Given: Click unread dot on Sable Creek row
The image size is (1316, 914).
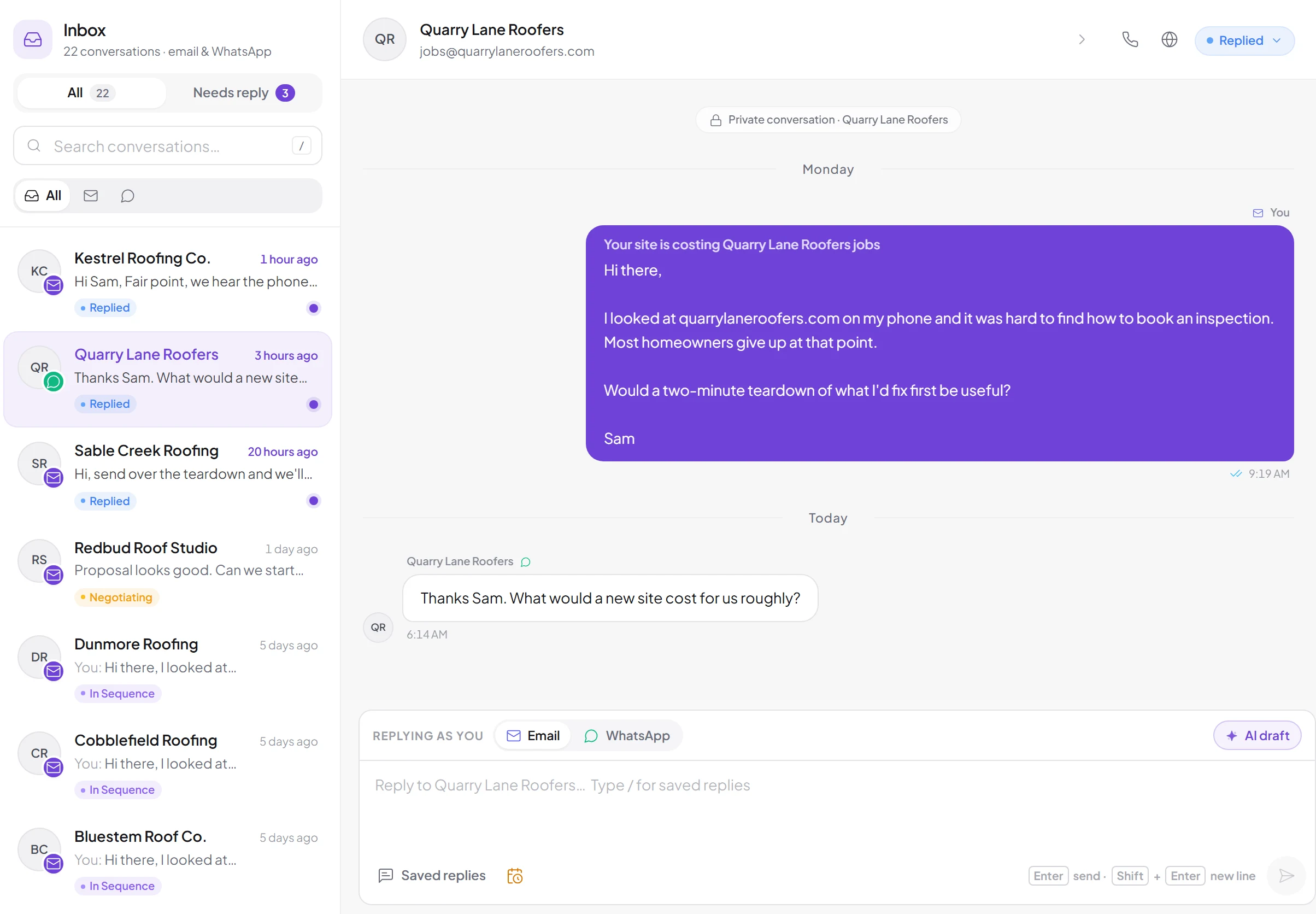Looking at the screenshot, I should point(313,501).
